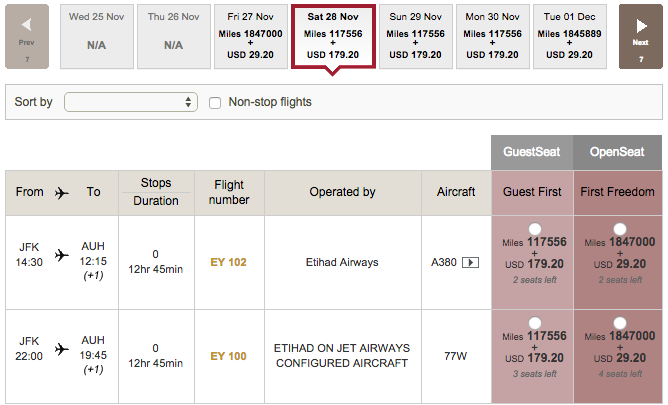Choose Mon 30 Nov date tab
The image size is (668, 405).
492,37
